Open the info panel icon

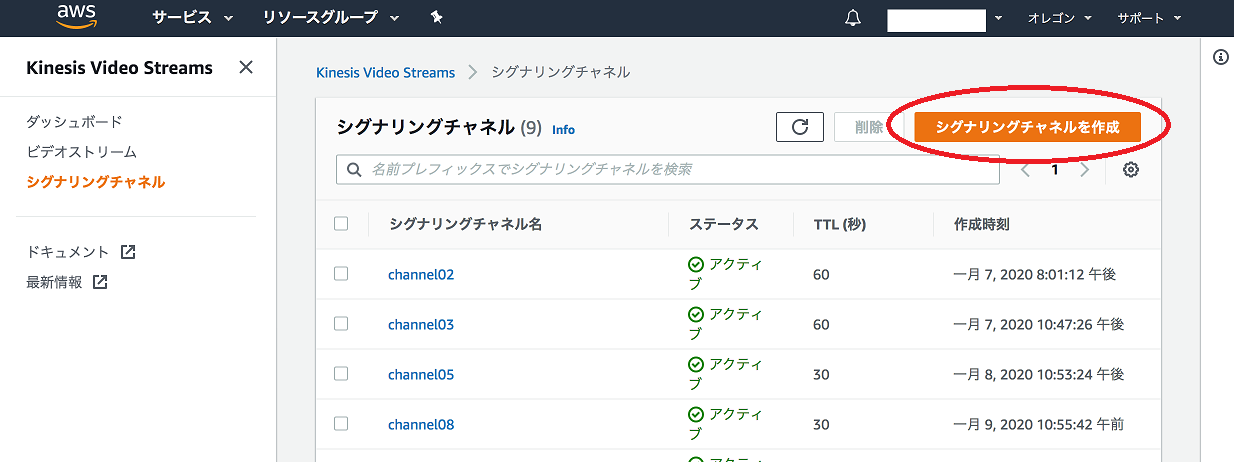(1221, 57)
